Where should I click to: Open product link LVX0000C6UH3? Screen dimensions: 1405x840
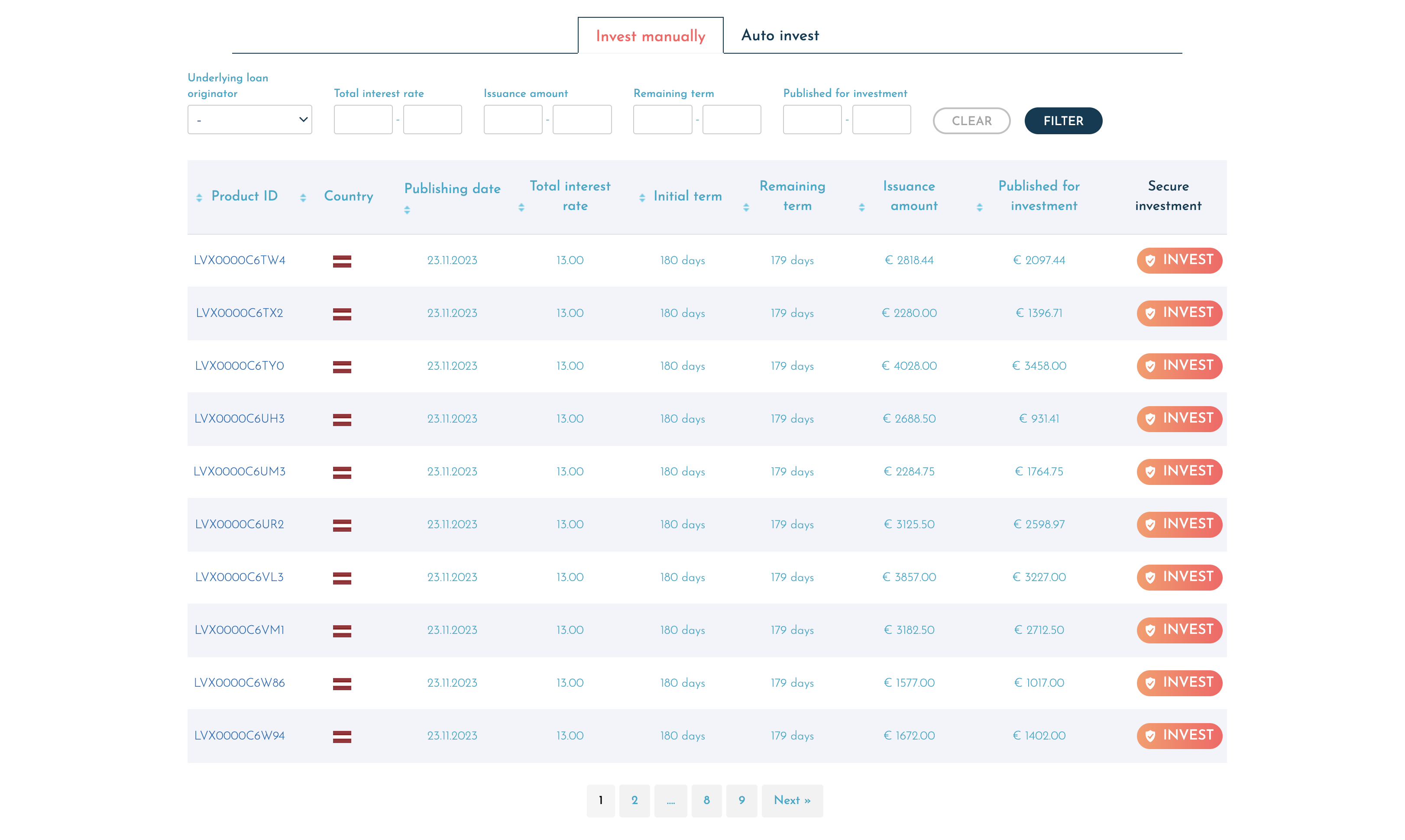tap(240, 419)
